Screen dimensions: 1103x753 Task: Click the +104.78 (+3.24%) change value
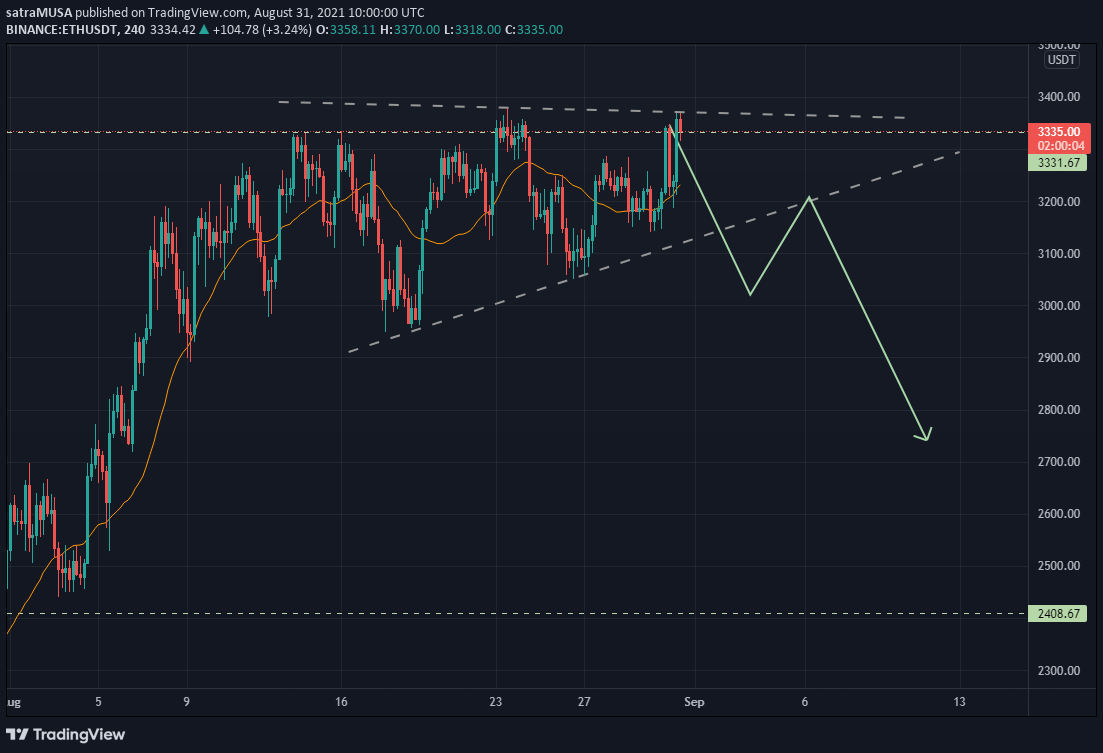click(x=261, y=30)
